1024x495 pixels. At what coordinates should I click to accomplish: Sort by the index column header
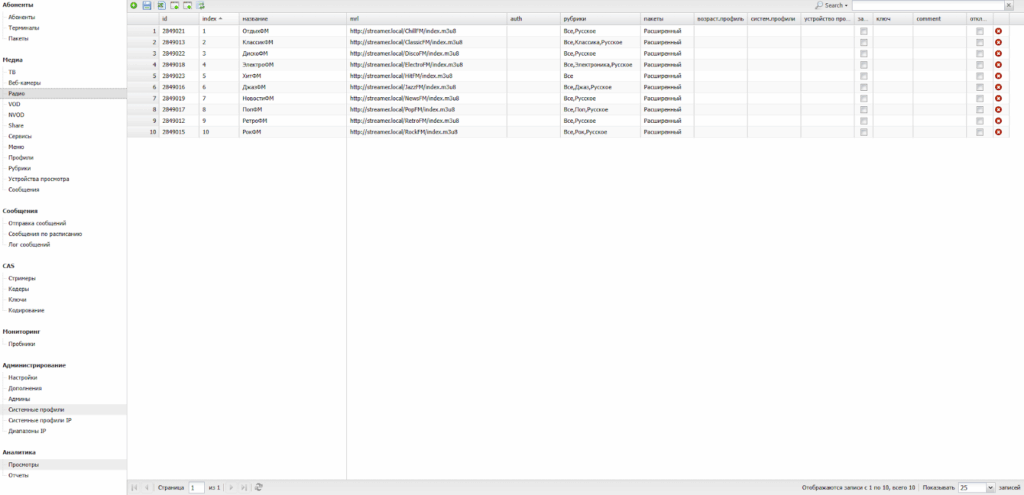click(x=212, y=19)
